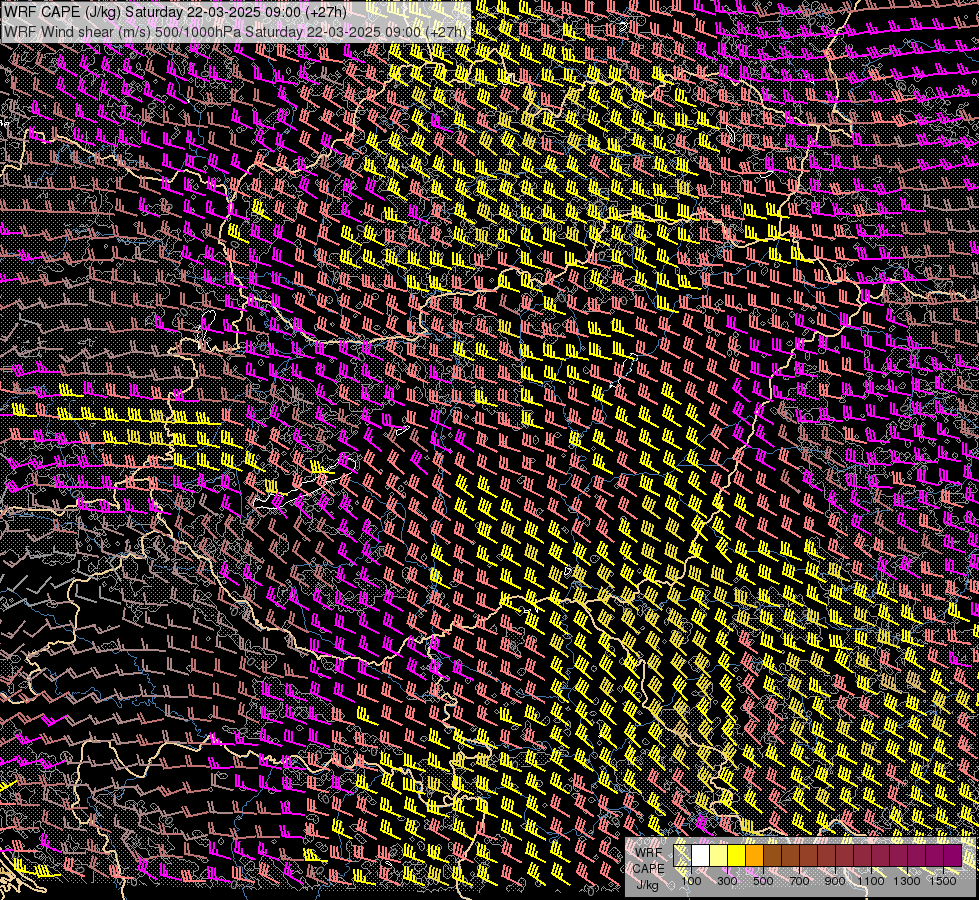Select the white CAPE legend swatch
979x900 pixels.
(x=701, y=855)
